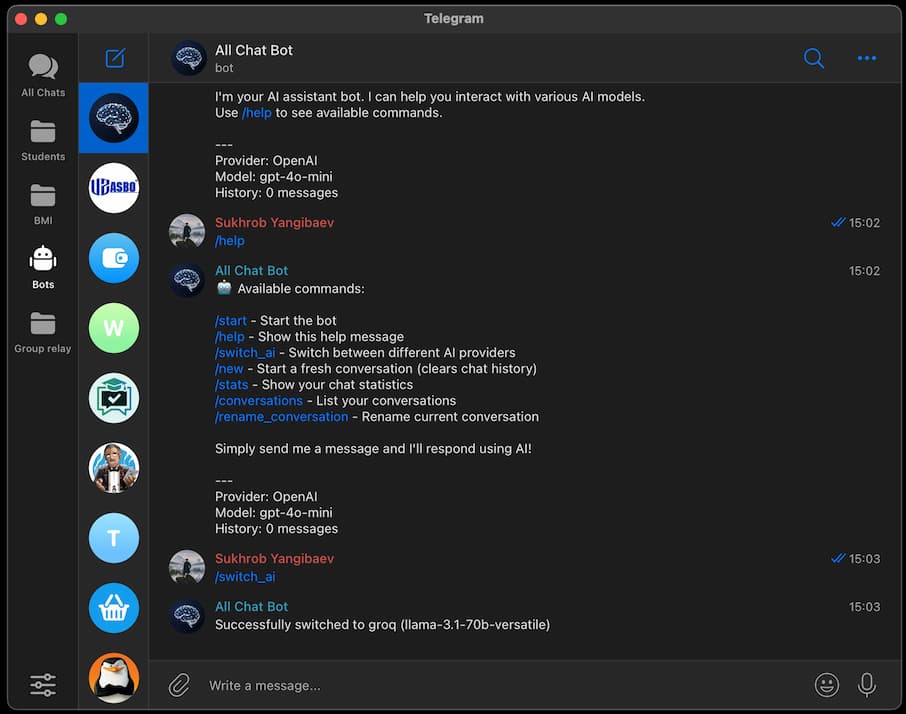The height and width of the screenshot is (714, 906).
Task: Open the shopping basket bot chat
Action: pyautogui.click(x=114, y=607)
